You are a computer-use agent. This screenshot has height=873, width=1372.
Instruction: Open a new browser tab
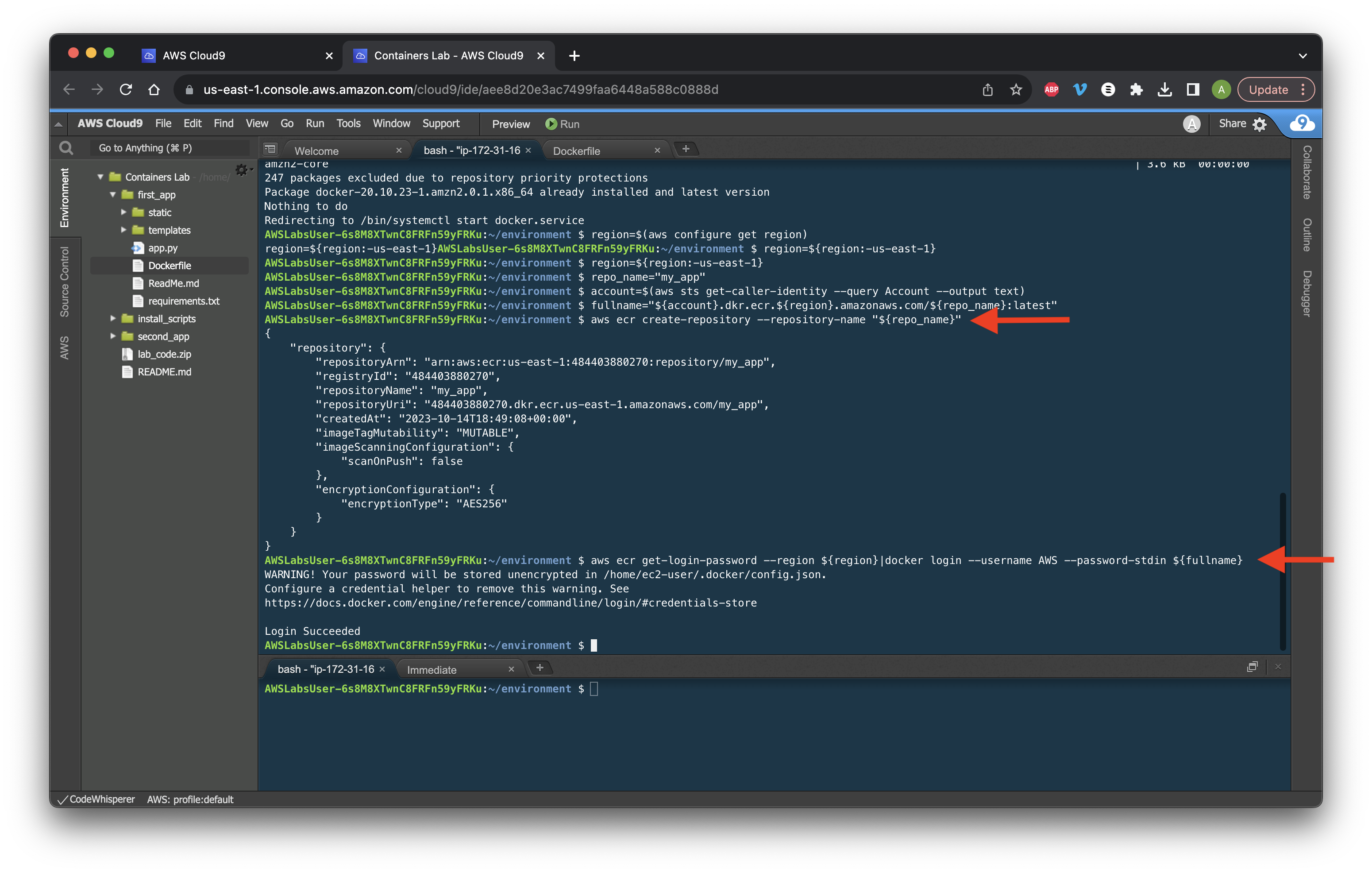tap(574, 55)
